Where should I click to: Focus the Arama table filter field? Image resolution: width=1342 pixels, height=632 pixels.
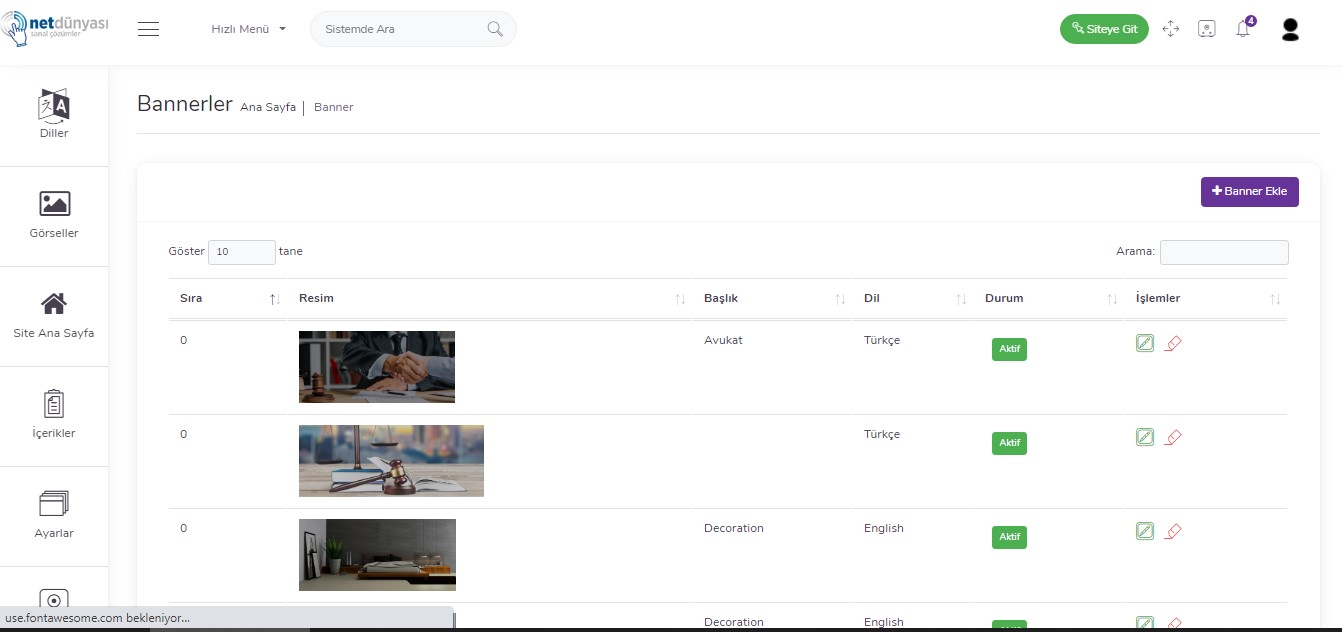click(x=1224, y=252)
